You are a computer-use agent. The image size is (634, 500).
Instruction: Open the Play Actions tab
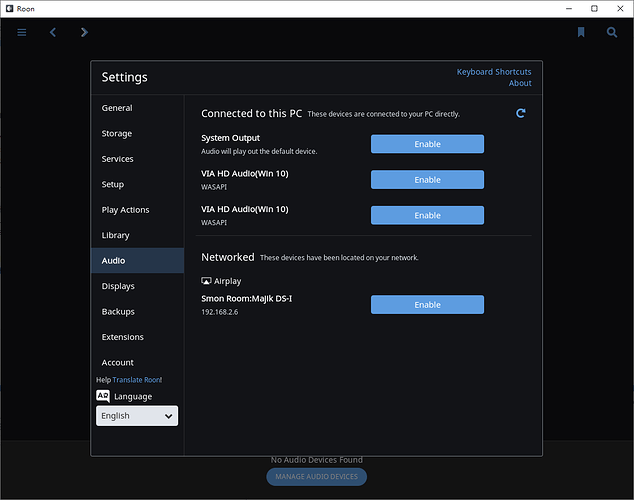point(137,210)
